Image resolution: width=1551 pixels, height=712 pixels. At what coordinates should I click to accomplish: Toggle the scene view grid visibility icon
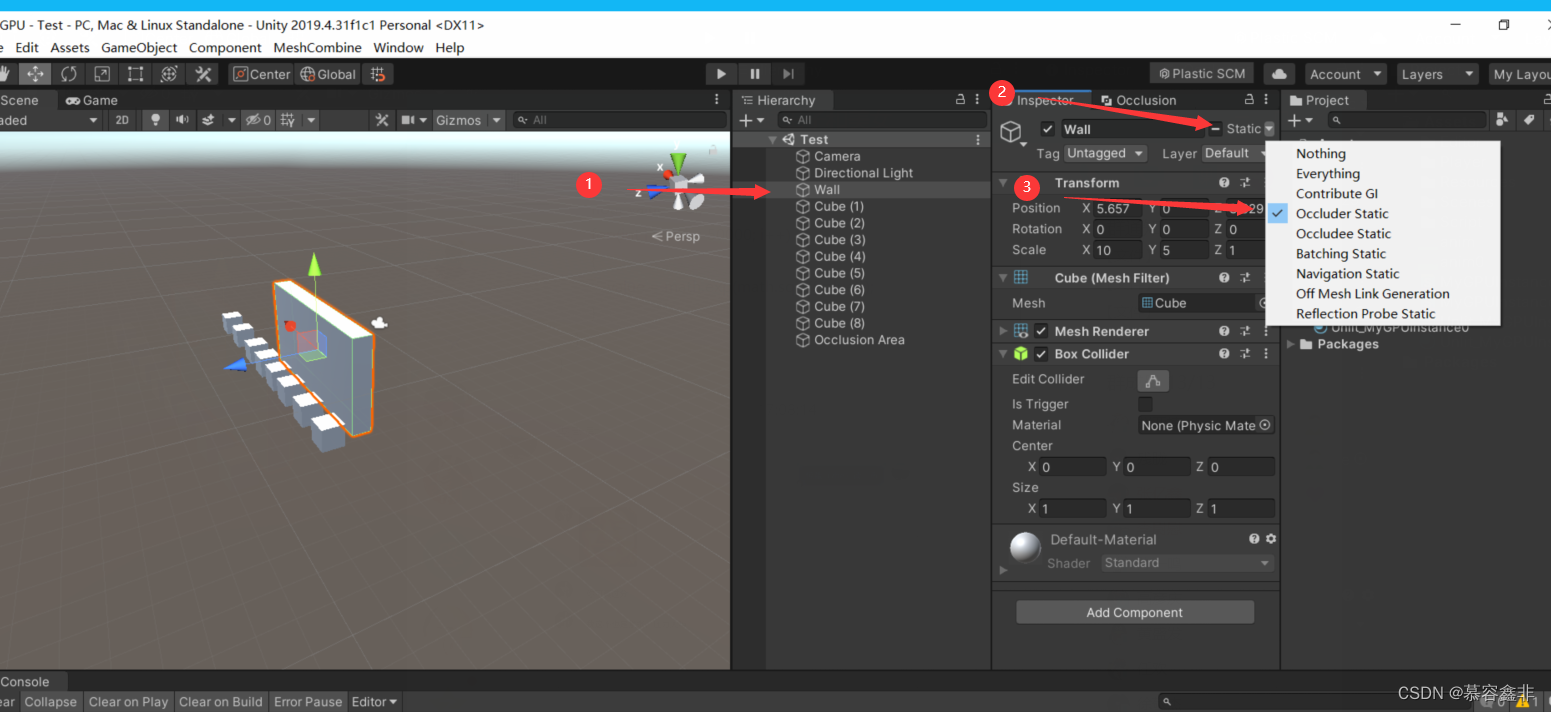tap(286, 120)
